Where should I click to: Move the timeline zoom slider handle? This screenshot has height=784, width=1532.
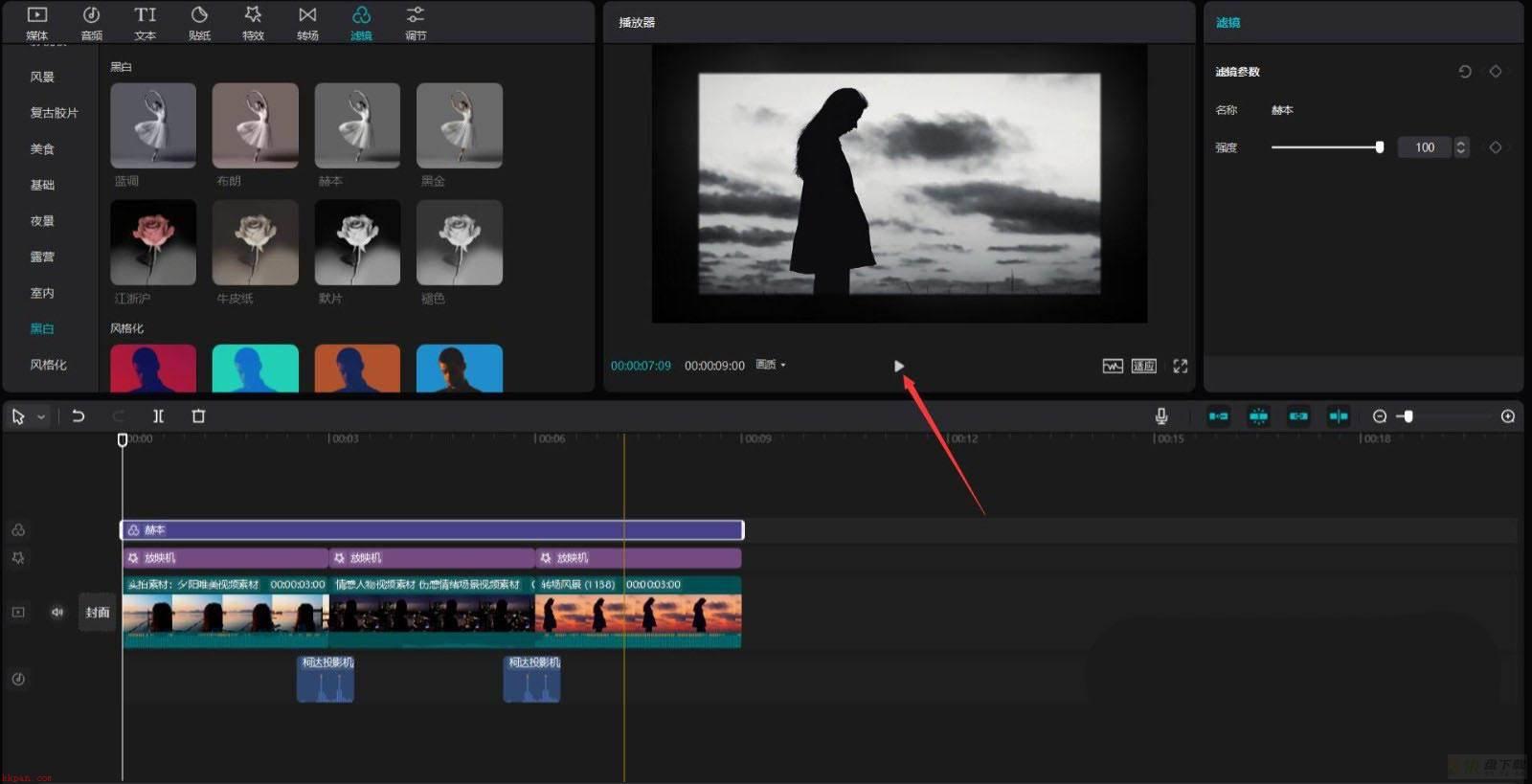pyautogui.click(x=1408, y=416)
